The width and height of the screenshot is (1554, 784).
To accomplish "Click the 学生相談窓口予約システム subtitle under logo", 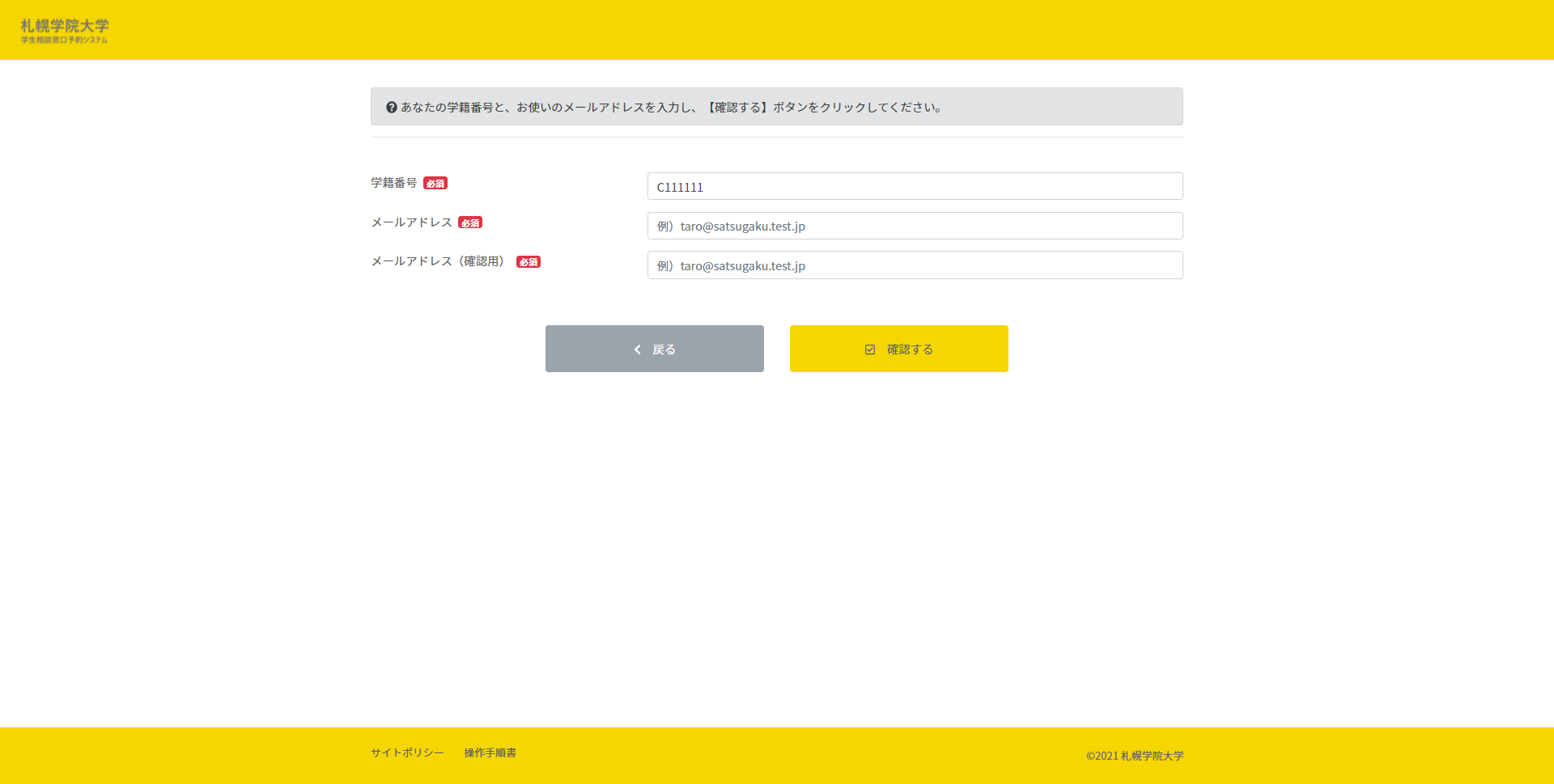I will point(64,40).
